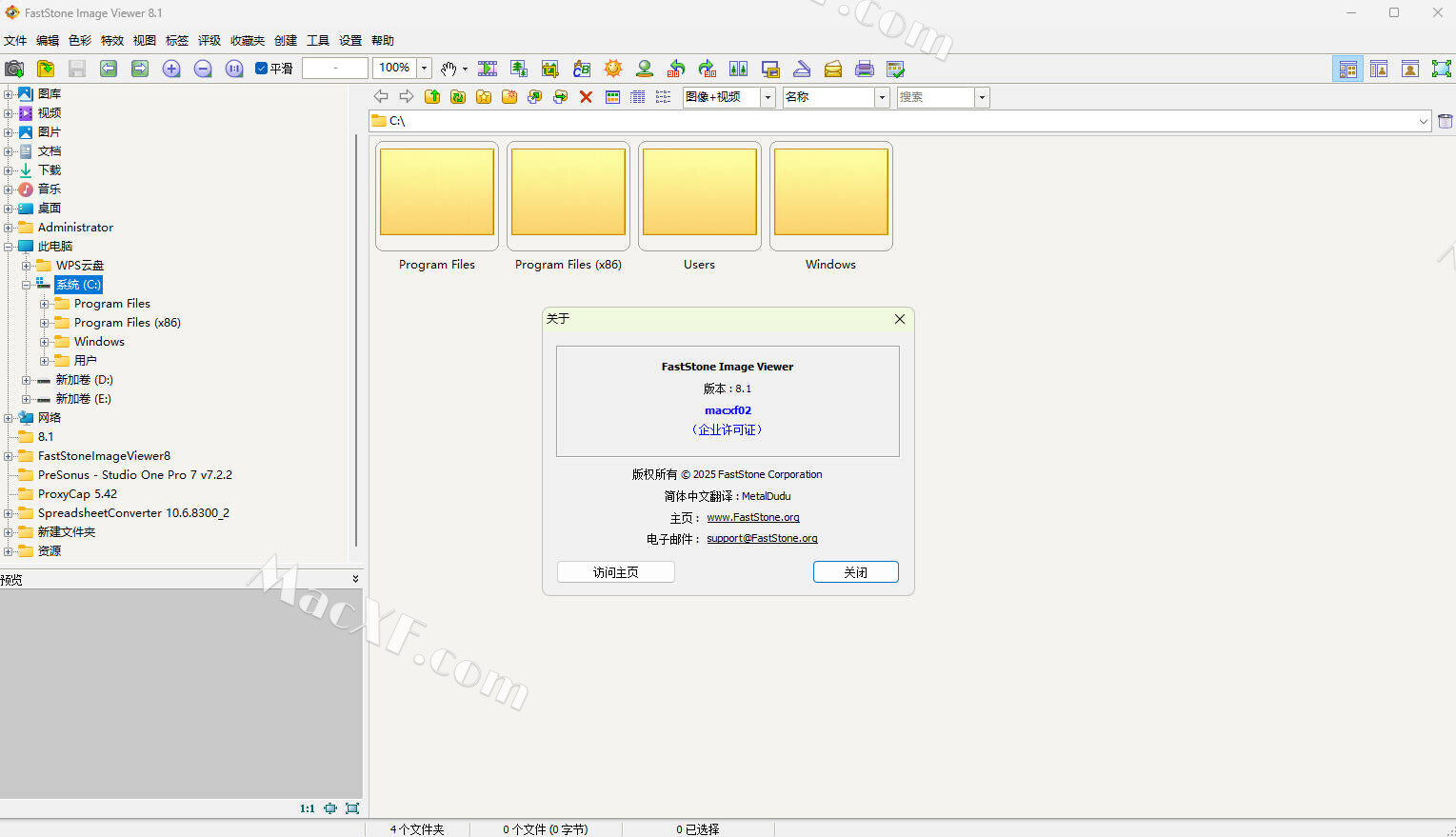Open the C:\ path address dropdown arrow
The height and width of the screenshot is (837, 1456).
tap(1424, 121)
